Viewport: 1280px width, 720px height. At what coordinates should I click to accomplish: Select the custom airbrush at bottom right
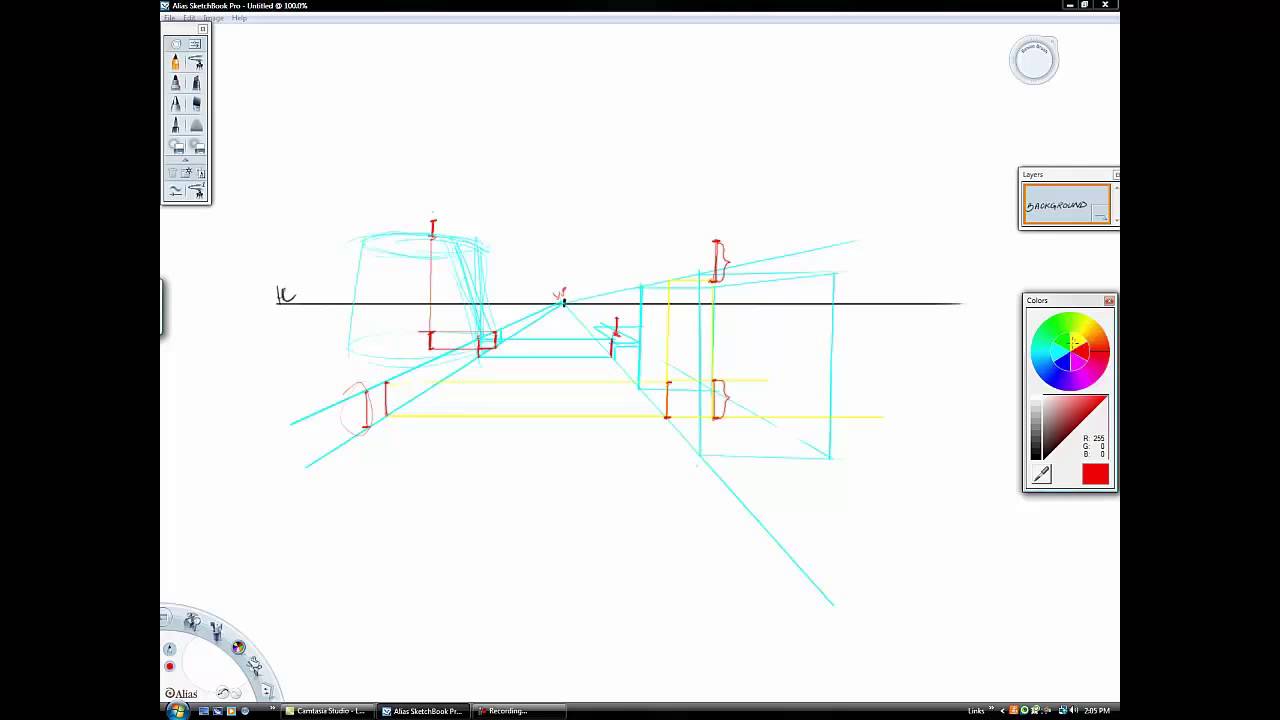coord(197,191)
